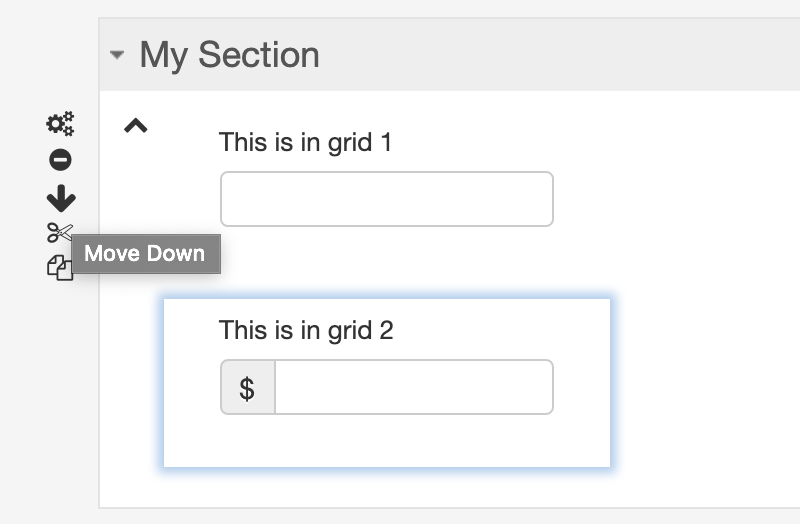Select the My Section title text
Image resolution: width=800 pixels, height=524 pixels.
(229, 55)
